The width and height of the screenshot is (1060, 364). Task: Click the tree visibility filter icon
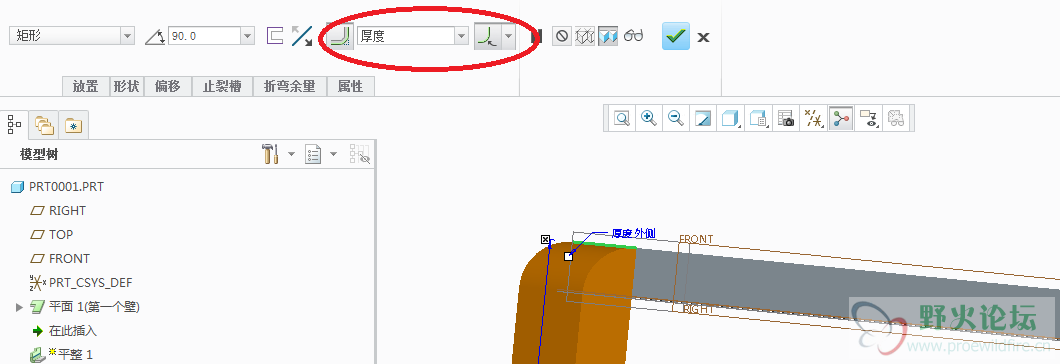(360, 154)
